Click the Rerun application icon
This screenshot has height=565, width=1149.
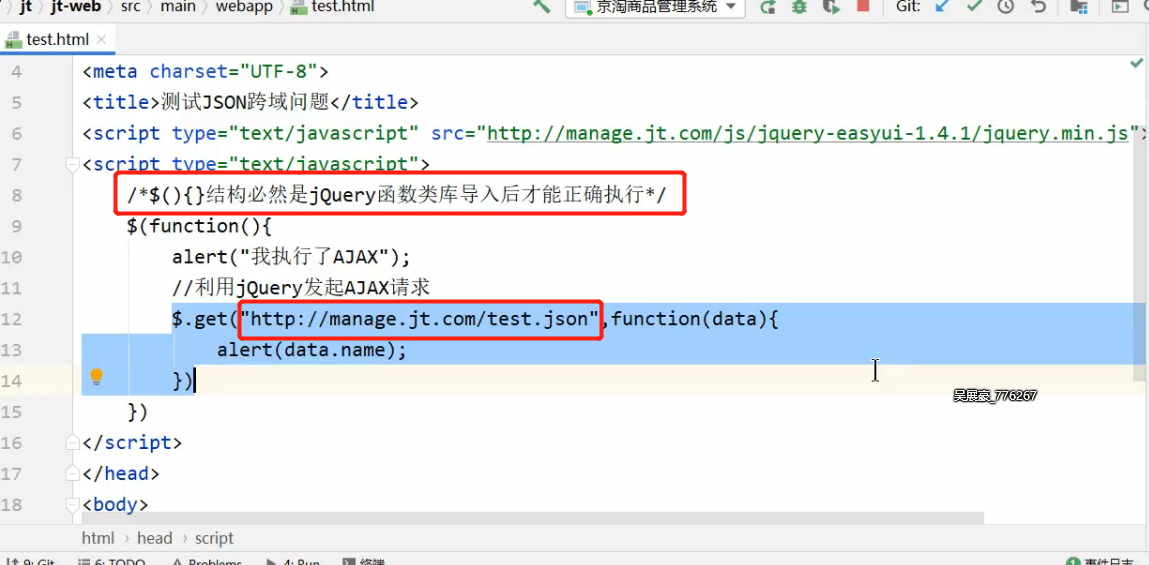(768, 7)
